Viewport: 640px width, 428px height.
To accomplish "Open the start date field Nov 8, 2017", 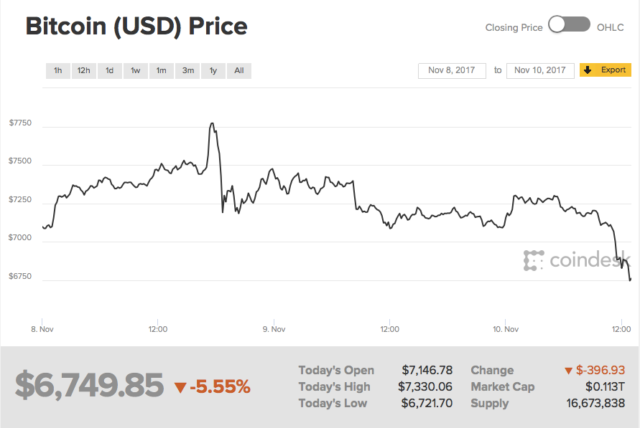I will coord(452,70).
